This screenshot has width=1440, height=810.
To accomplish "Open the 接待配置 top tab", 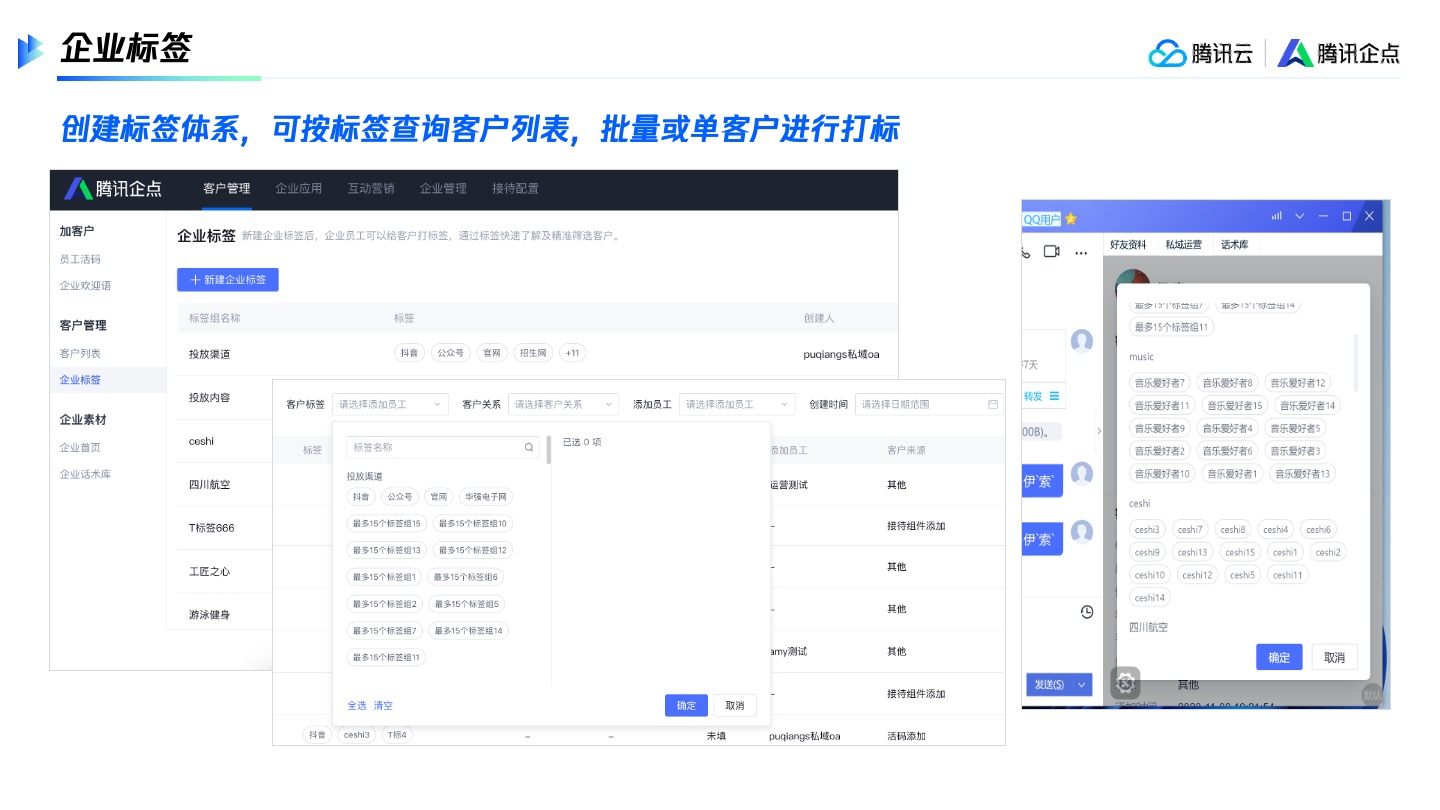I will [516, 188].
